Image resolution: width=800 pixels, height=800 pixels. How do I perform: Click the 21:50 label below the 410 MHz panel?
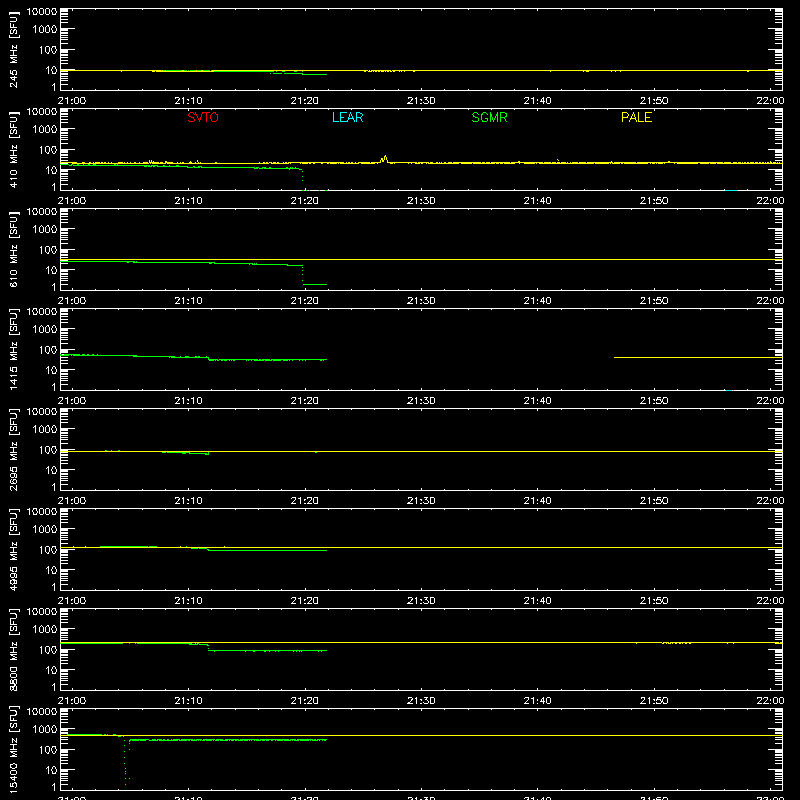click(654, 201)
